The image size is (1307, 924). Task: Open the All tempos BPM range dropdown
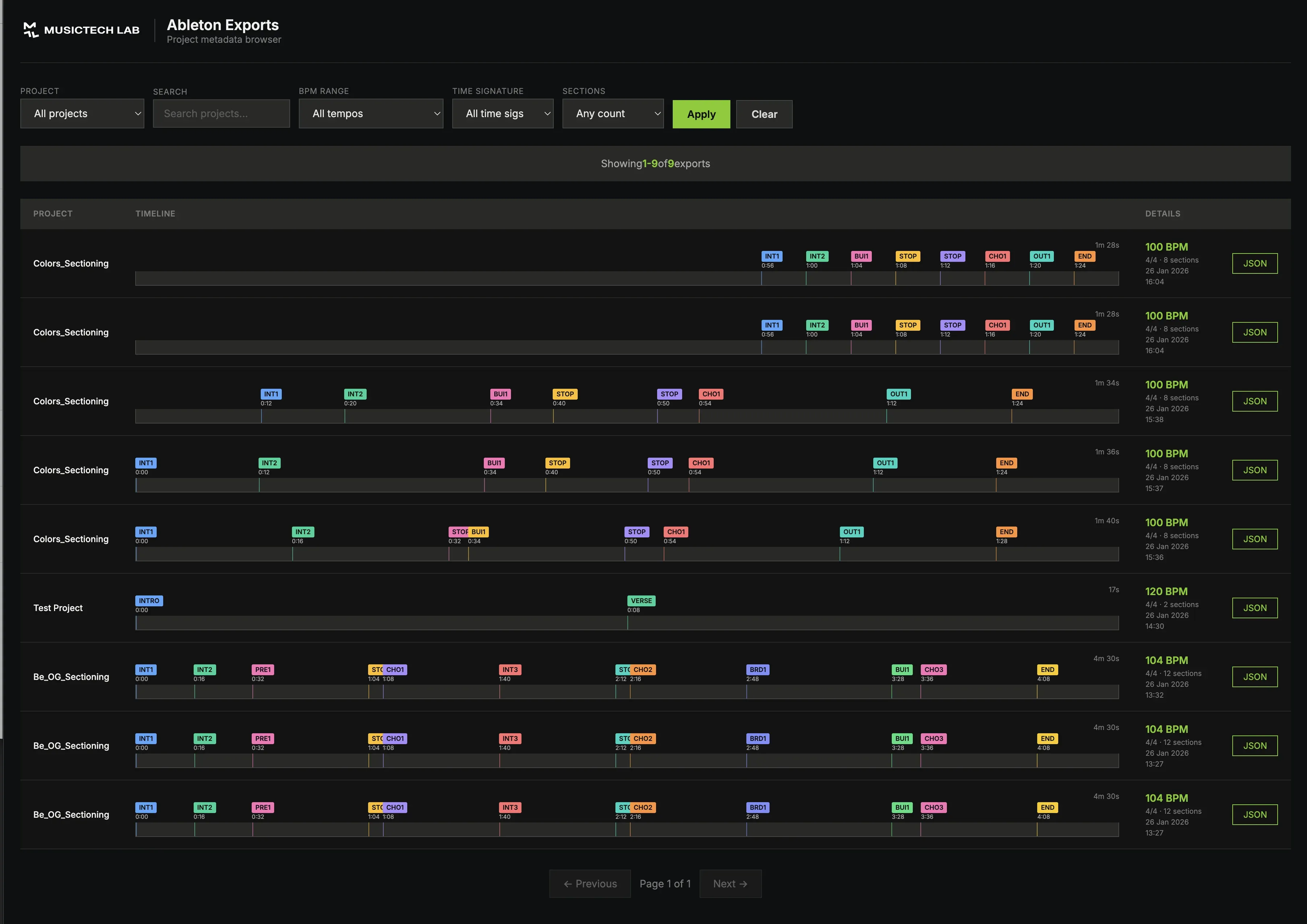pyautogui.click(x=371, y=113)
